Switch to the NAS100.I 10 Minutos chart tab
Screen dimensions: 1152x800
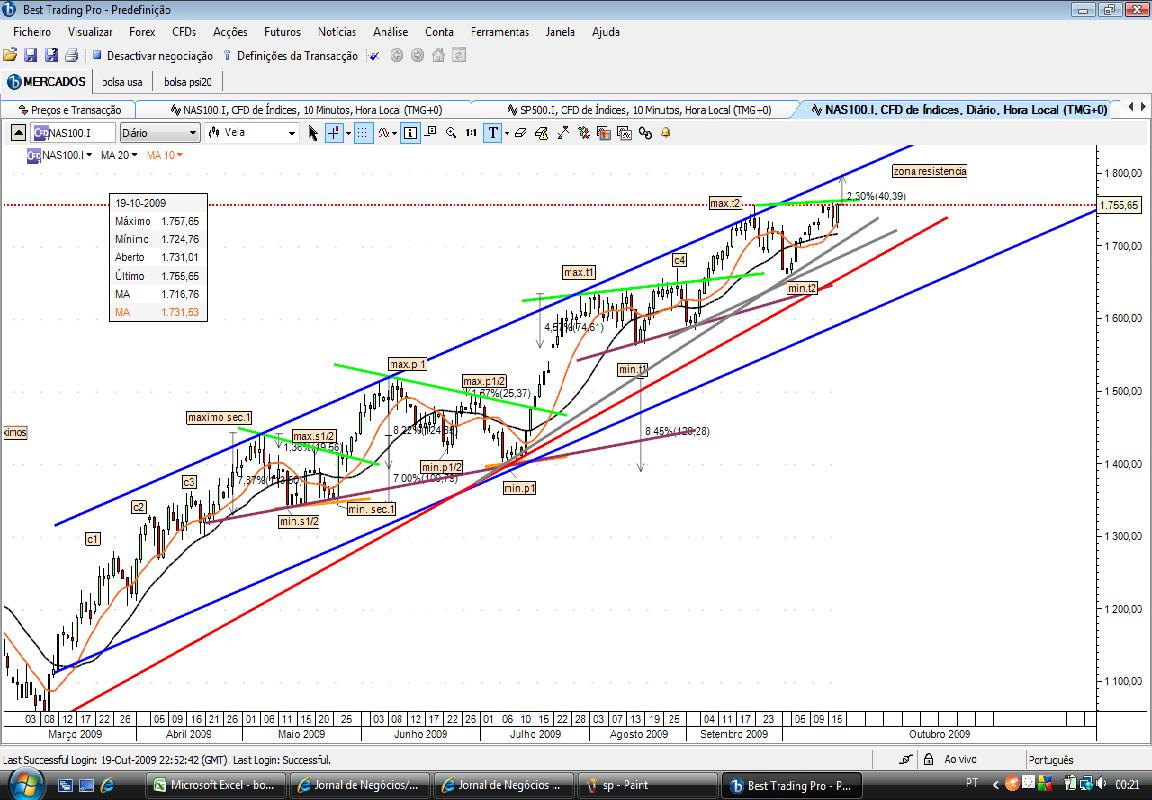coord(306,110)
